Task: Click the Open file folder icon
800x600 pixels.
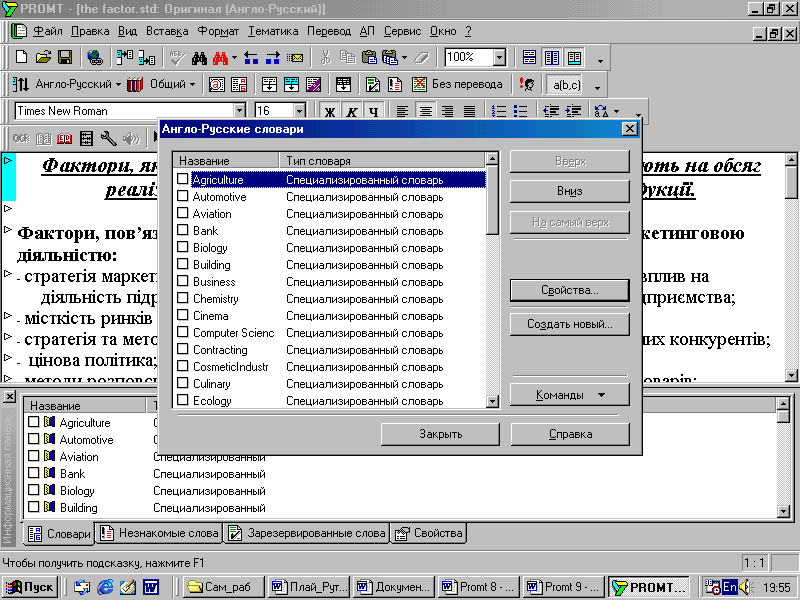Action: 43,57
